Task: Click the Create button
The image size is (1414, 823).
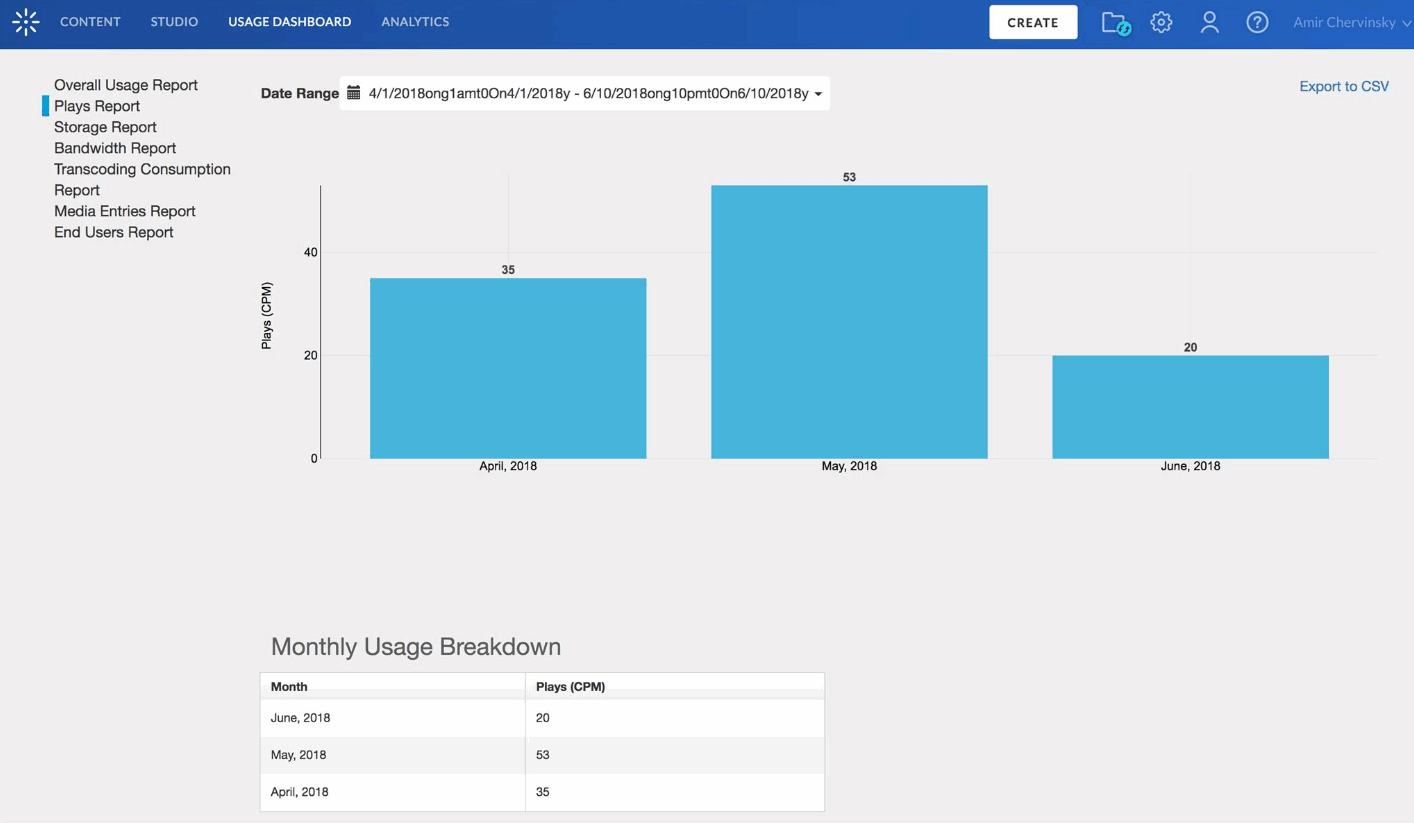Action: tap(1033, 22)
